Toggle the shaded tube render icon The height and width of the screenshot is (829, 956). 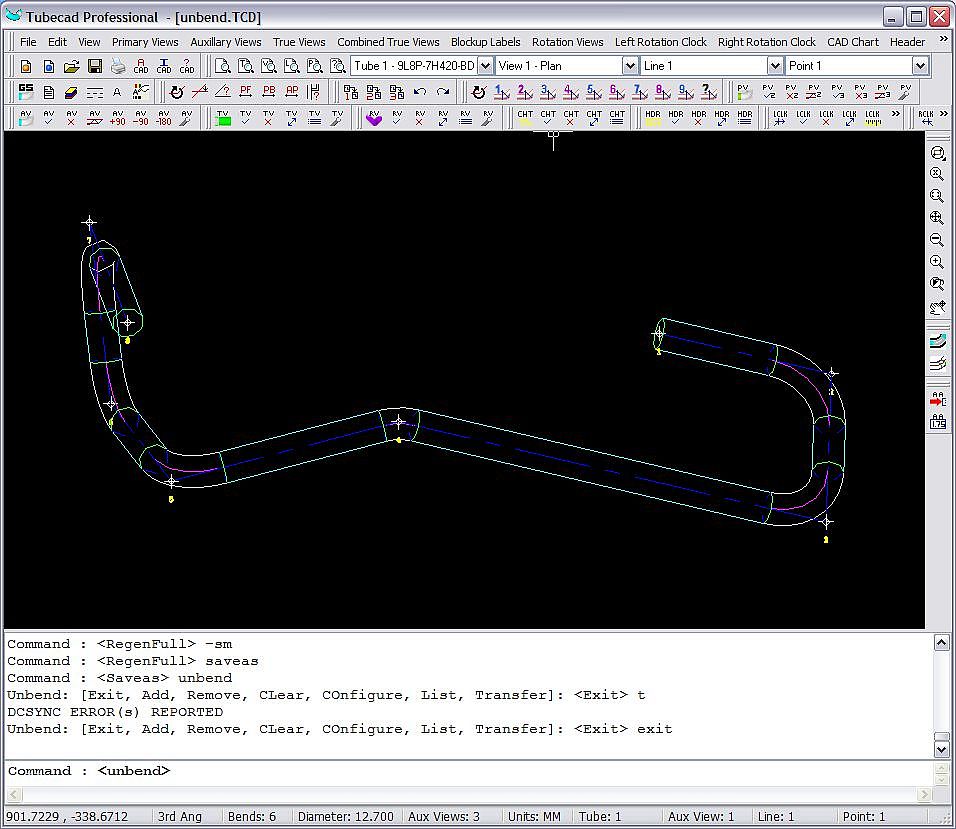(x=937, y=341)
